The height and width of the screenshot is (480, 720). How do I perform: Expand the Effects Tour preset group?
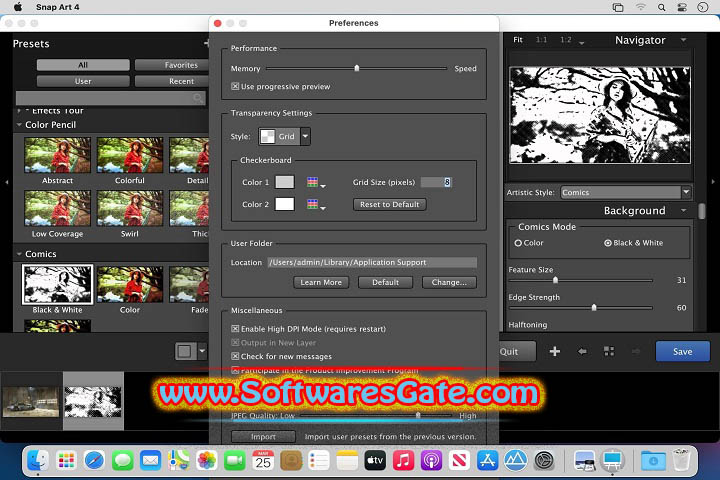point(19,111)
